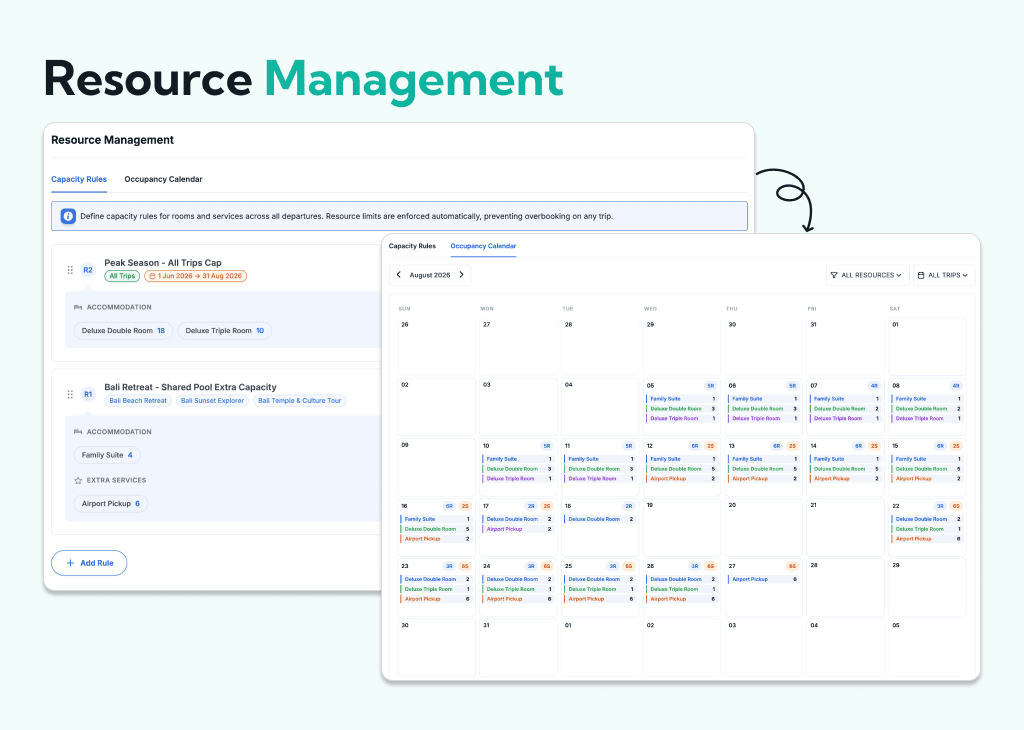Click the day 31 cell in the last row
Screen dimensions: 1024x730
[x=519, y=648]
